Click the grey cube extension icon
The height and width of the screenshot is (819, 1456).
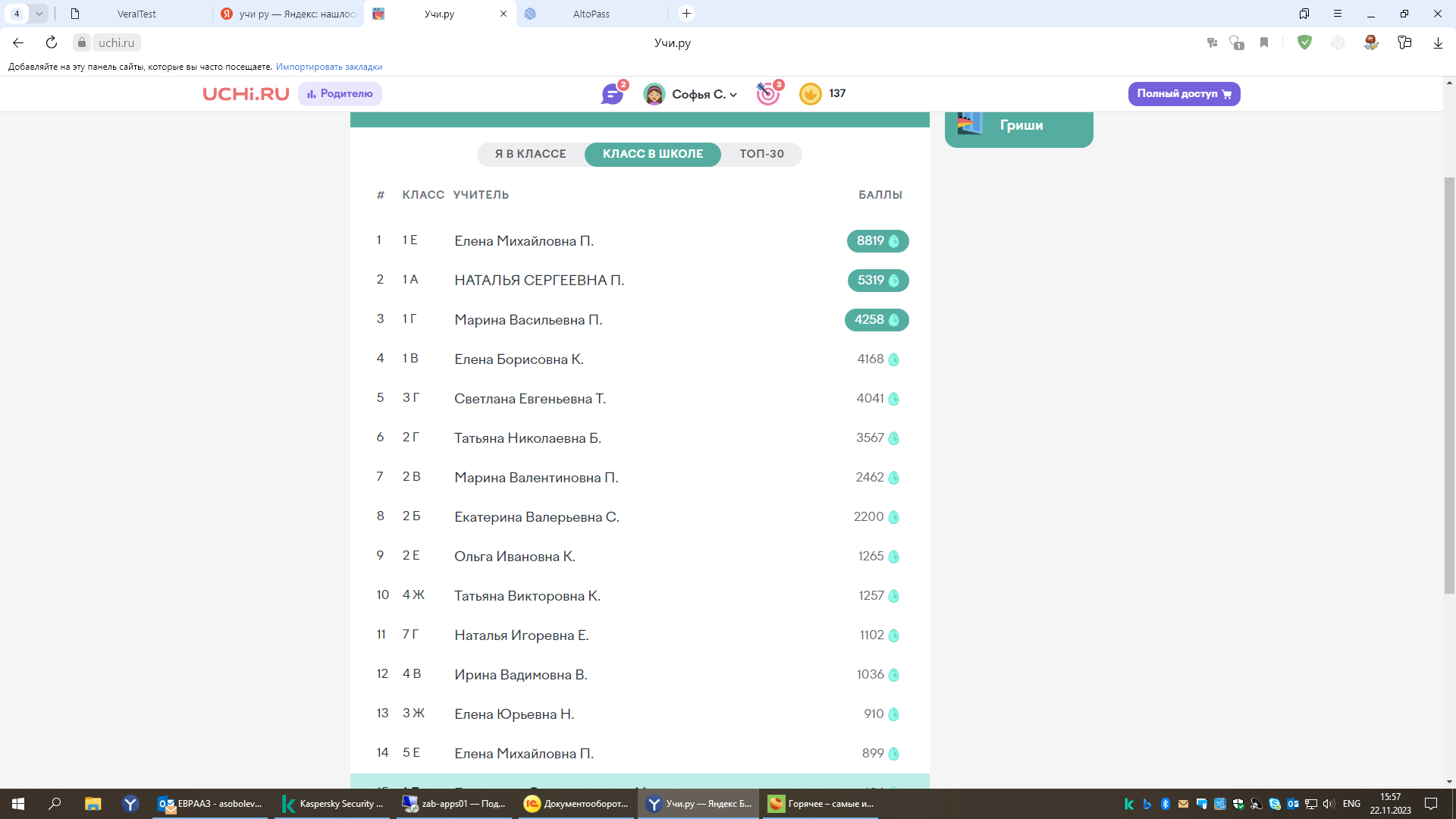1338,42
